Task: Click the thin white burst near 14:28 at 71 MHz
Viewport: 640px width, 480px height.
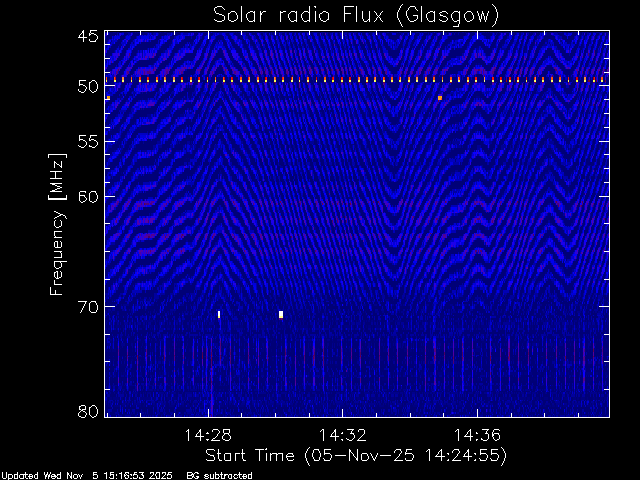Action: click(219, 314)
